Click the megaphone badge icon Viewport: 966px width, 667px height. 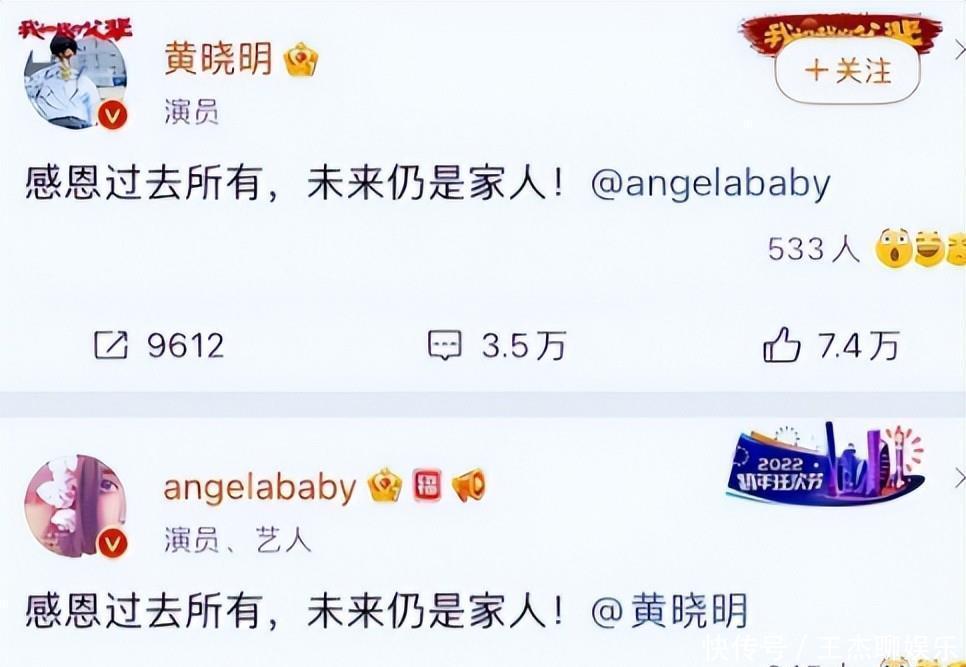pyautogui.click(x=469, y=486)
